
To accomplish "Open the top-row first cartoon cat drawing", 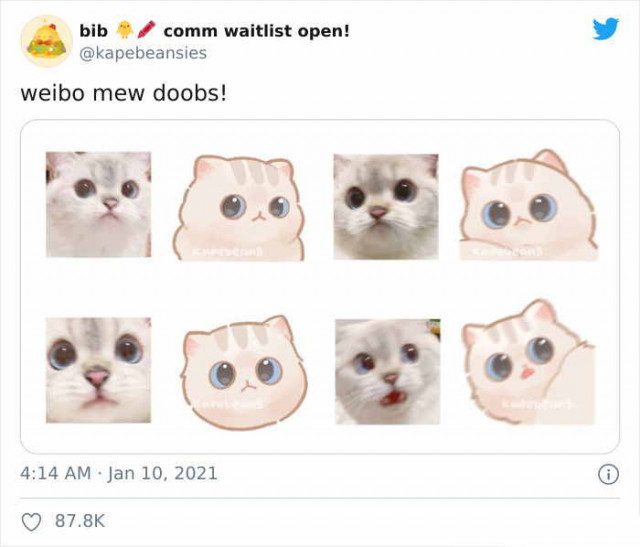I will click(x=238, y=208).
